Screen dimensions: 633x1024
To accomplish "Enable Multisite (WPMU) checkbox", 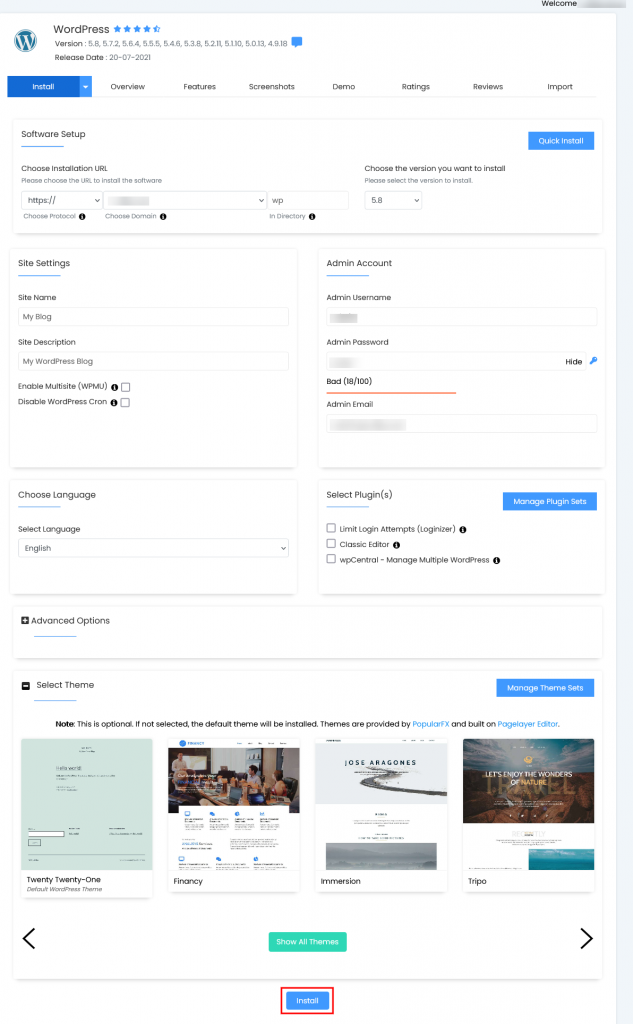I will point(125,387).
